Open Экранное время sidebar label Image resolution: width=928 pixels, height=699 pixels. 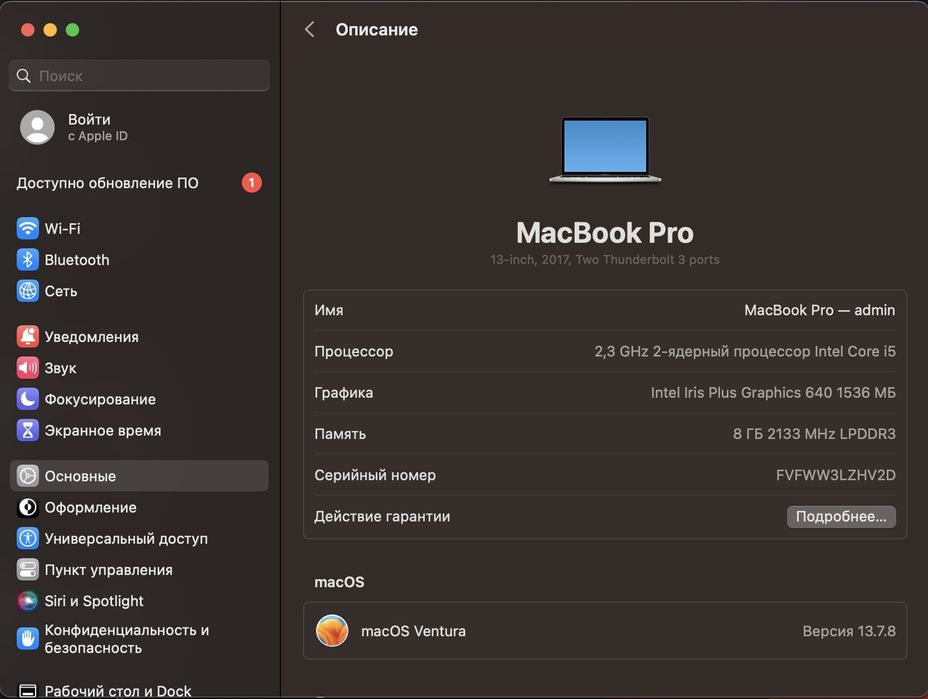tap(103, 430)
